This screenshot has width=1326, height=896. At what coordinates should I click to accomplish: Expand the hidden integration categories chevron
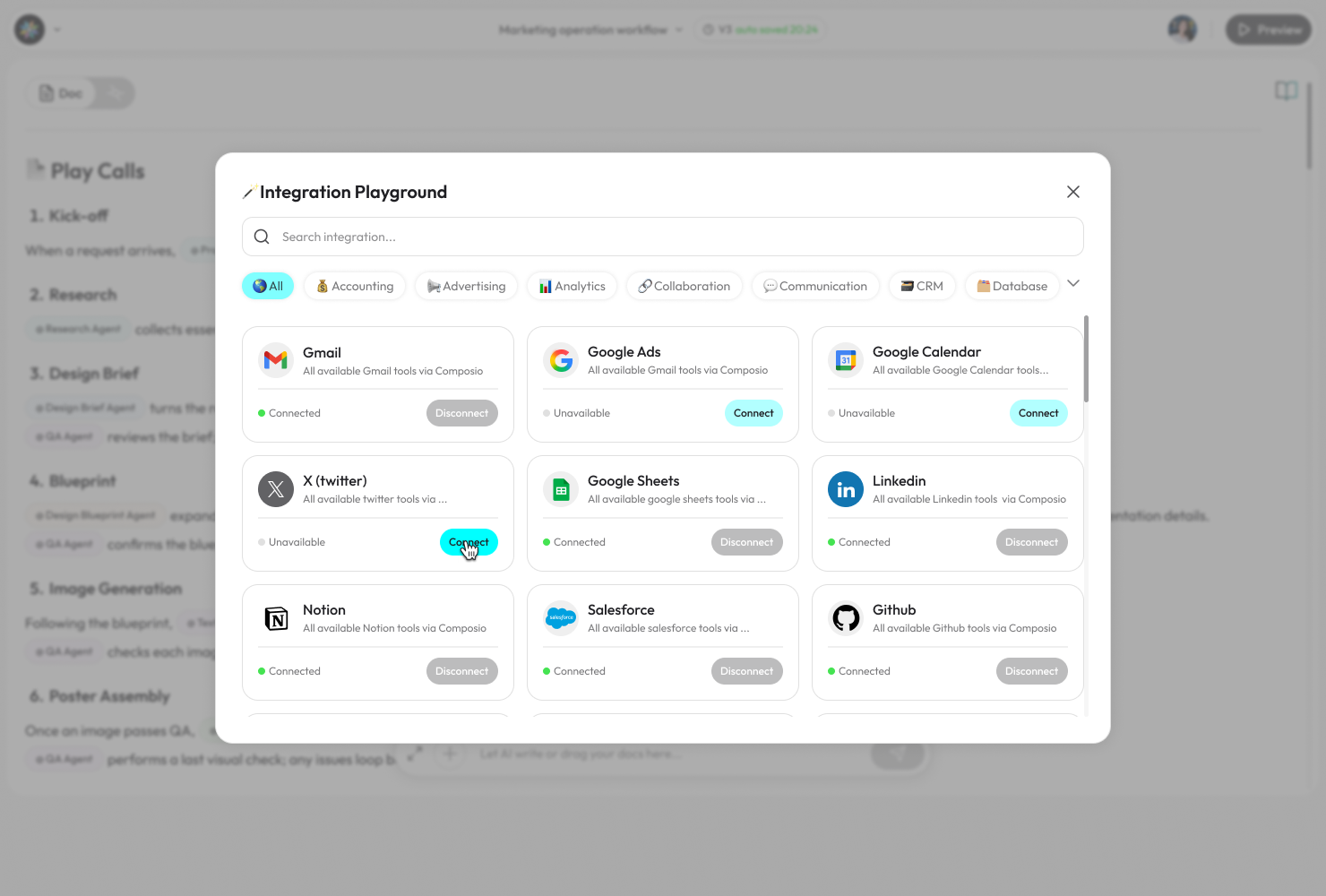pos(1073,283)
